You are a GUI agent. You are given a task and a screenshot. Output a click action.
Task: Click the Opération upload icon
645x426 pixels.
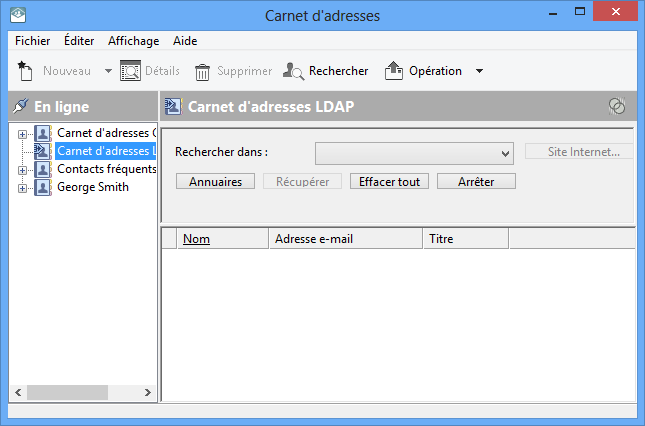393,70
